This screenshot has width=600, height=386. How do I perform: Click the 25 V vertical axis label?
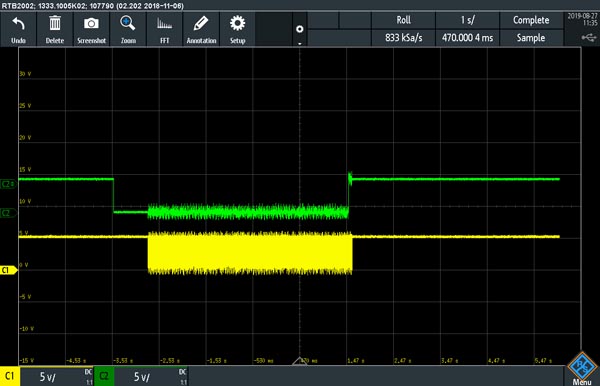(25, 106)
